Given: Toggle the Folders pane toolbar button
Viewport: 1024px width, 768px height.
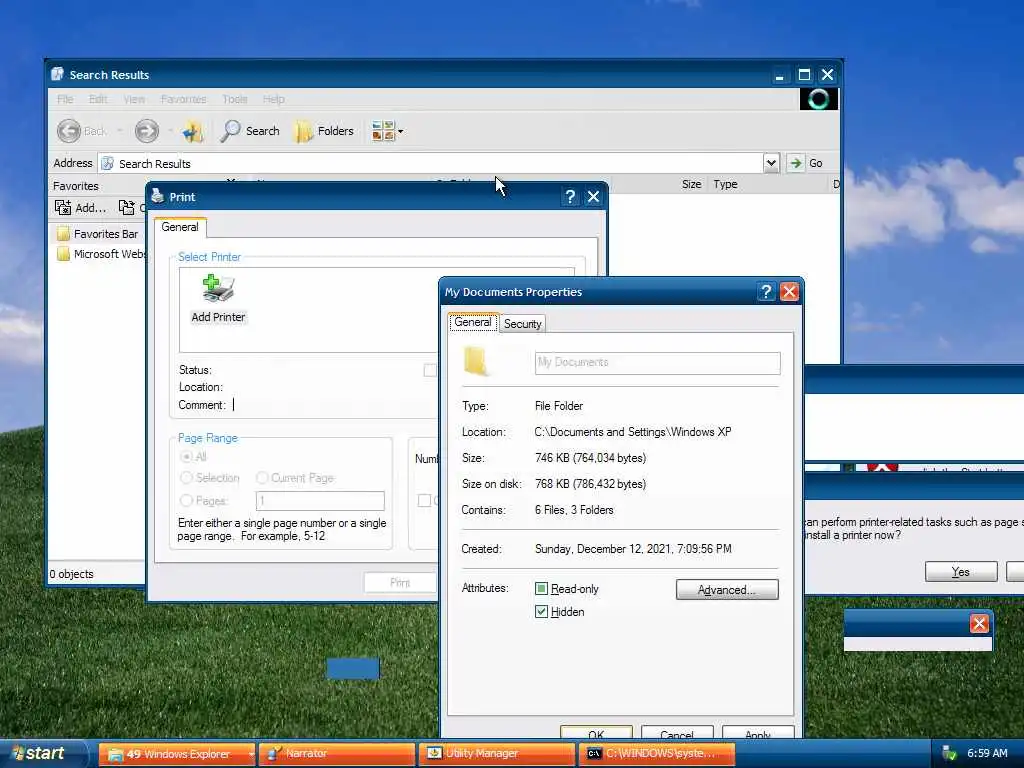Looking at the screenshot, I should click(325, 131).
